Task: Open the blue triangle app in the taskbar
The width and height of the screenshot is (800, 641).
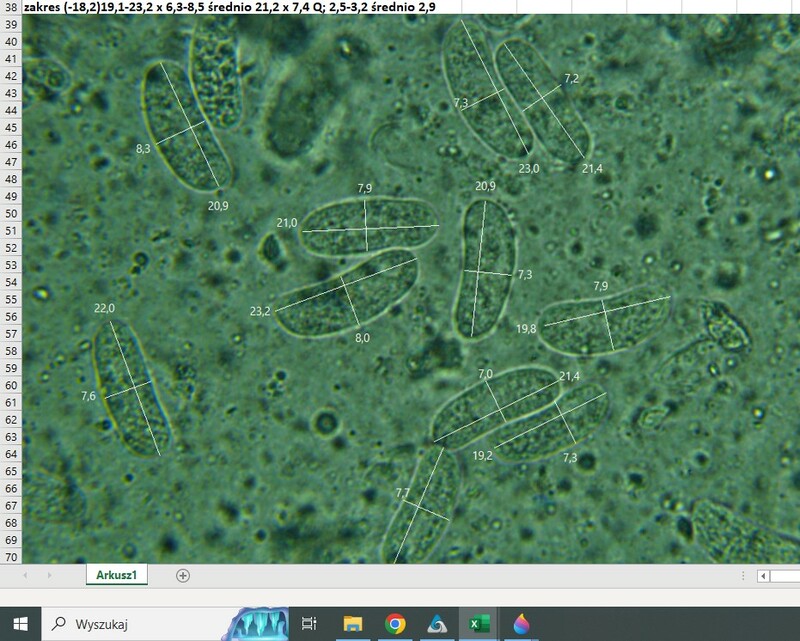Action: [x=437, y=624]
